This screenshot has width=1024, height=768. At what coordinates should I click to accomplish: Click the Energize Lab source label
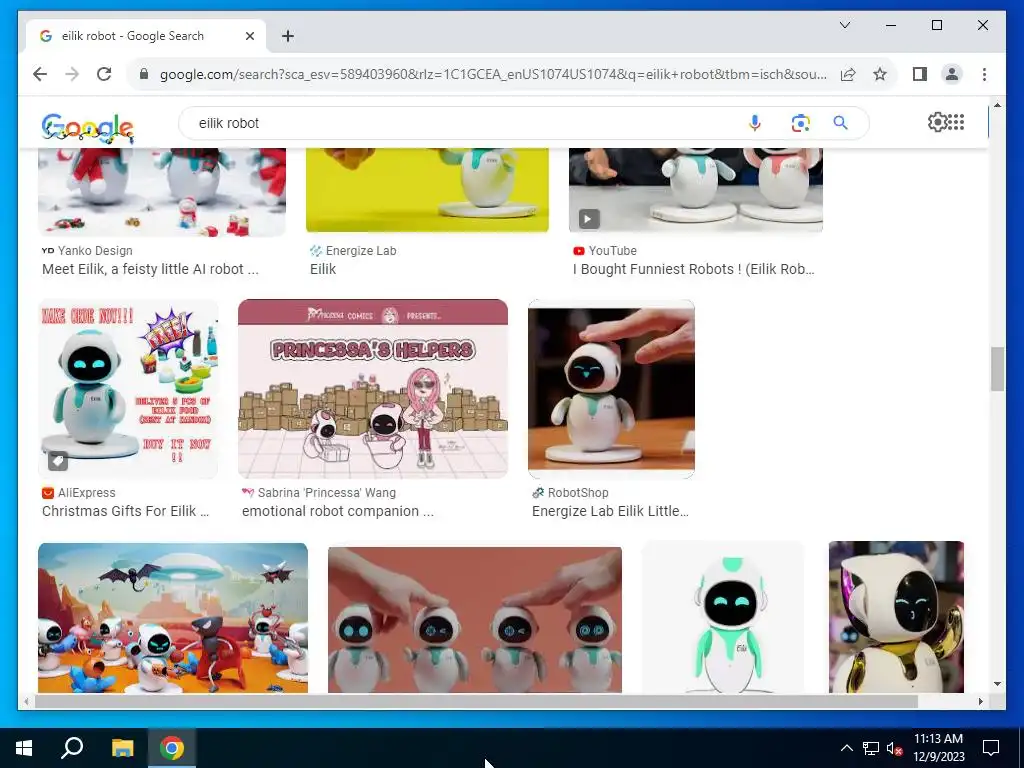[x=361, y=251]
